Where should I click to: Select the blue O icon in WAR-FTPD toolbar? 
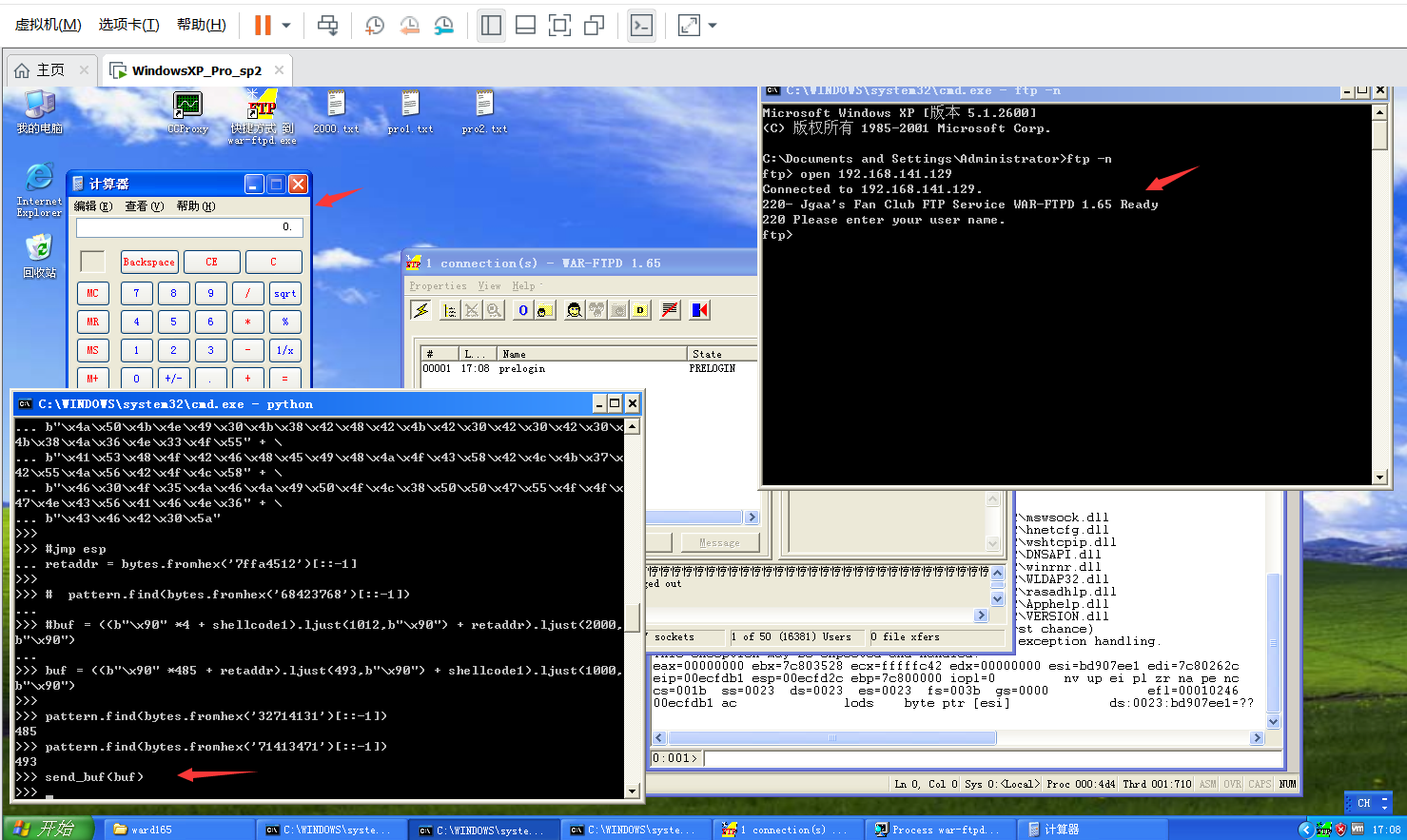[x=522, y=310]
